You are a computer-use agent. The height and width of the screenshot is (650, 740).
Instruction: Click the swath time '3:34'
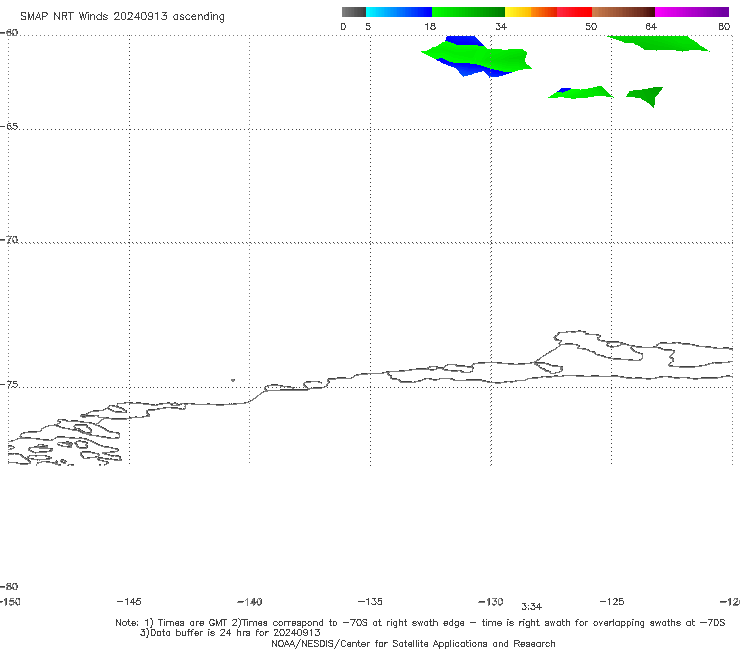[x=531, y=607]
